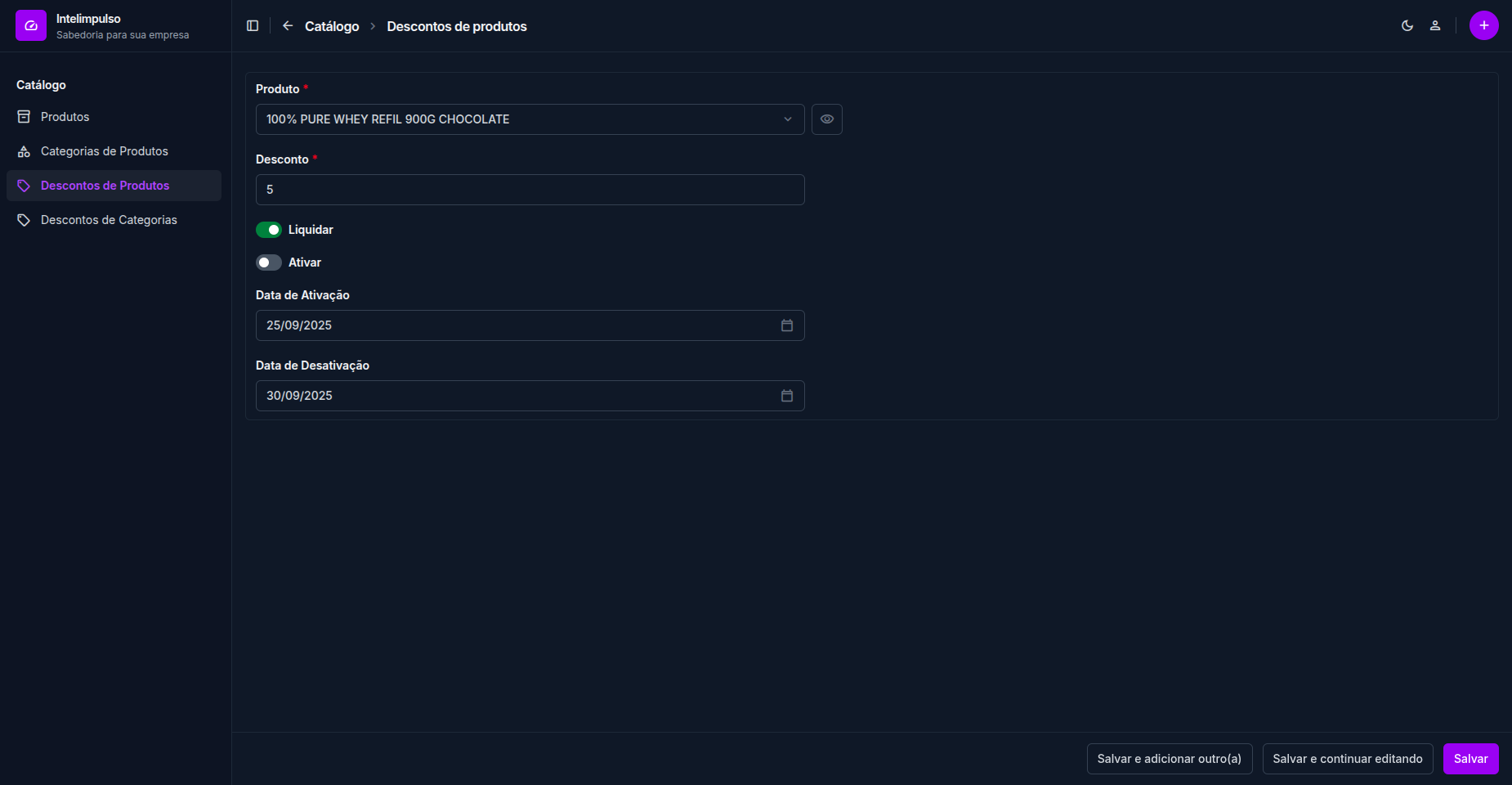The width and height of the screenshot is (1512, 785).
Task: Click the back arrow in header
Action: [288, 26]
